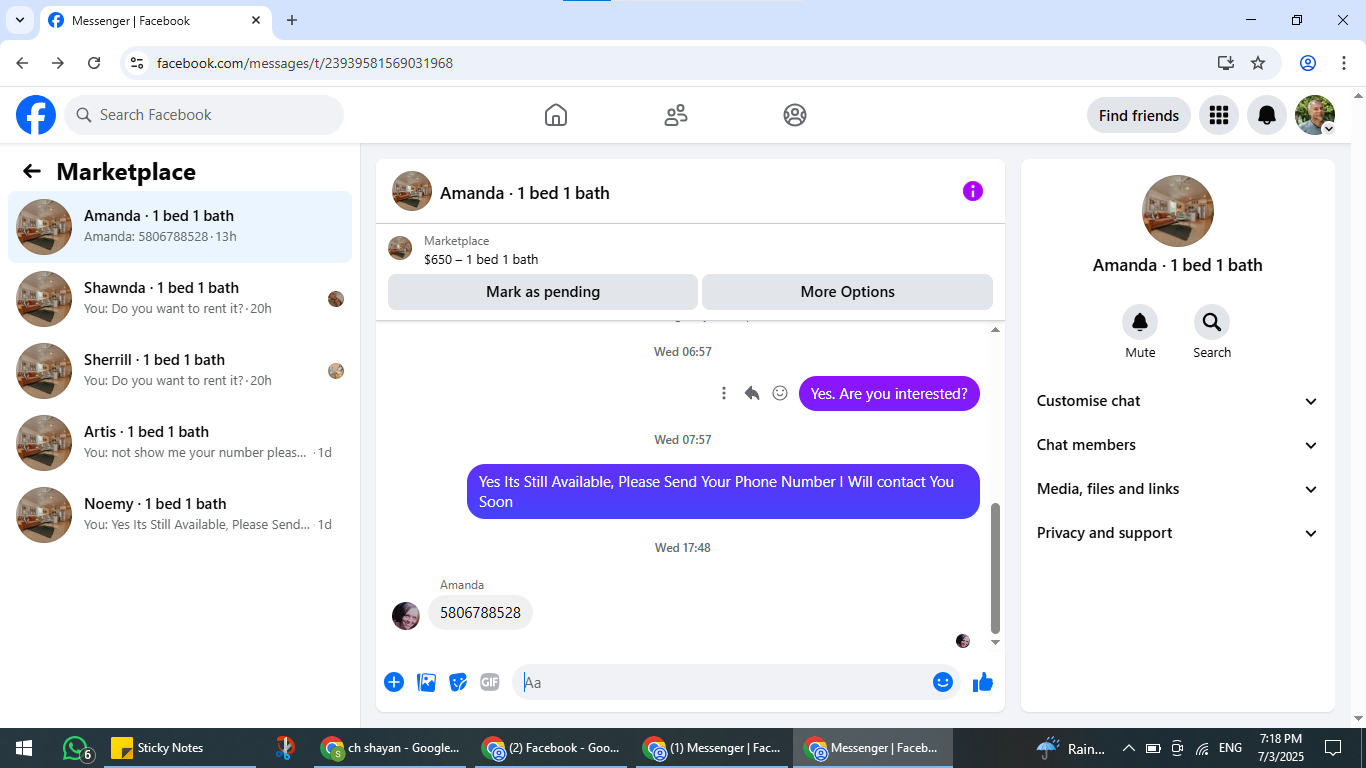This screenshot has height=768, width=1366.
Task: Open Chrome profile icon
Action: pyautogui.click(x=1308, y=63)
